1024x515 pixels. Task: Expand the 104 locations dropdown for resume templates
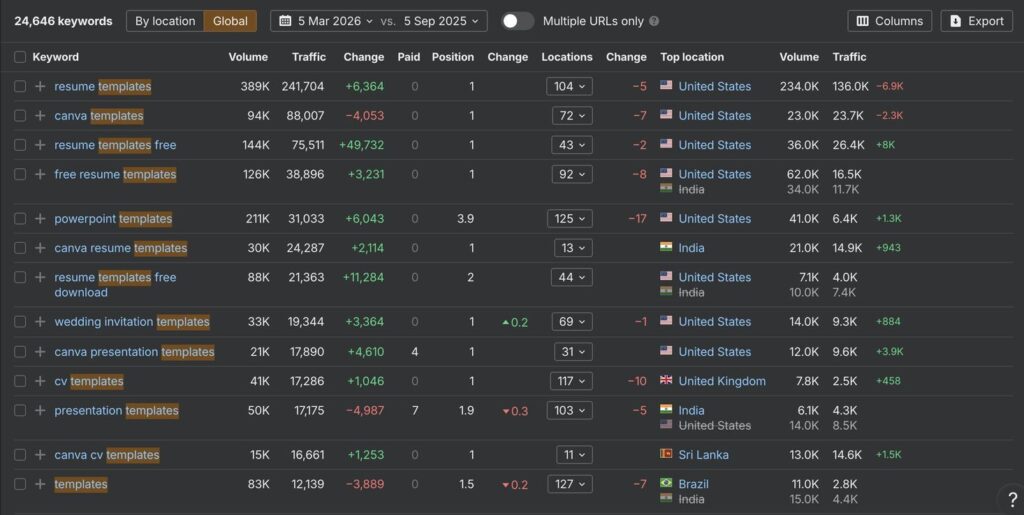[x=569, y=87]
